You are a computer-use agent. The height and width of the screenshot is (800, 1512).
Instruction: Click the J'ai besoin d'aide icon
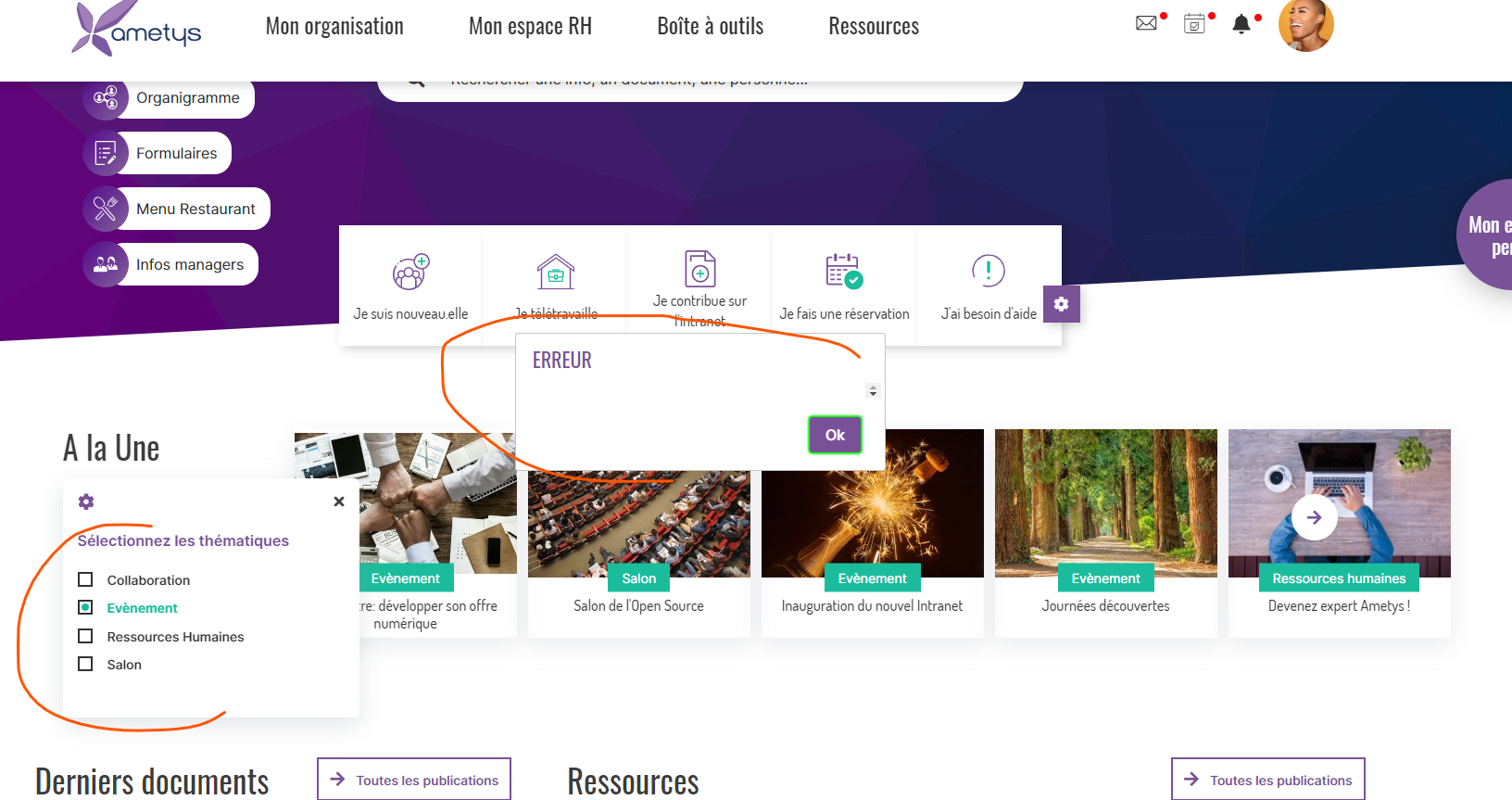(x=989, y=271)
